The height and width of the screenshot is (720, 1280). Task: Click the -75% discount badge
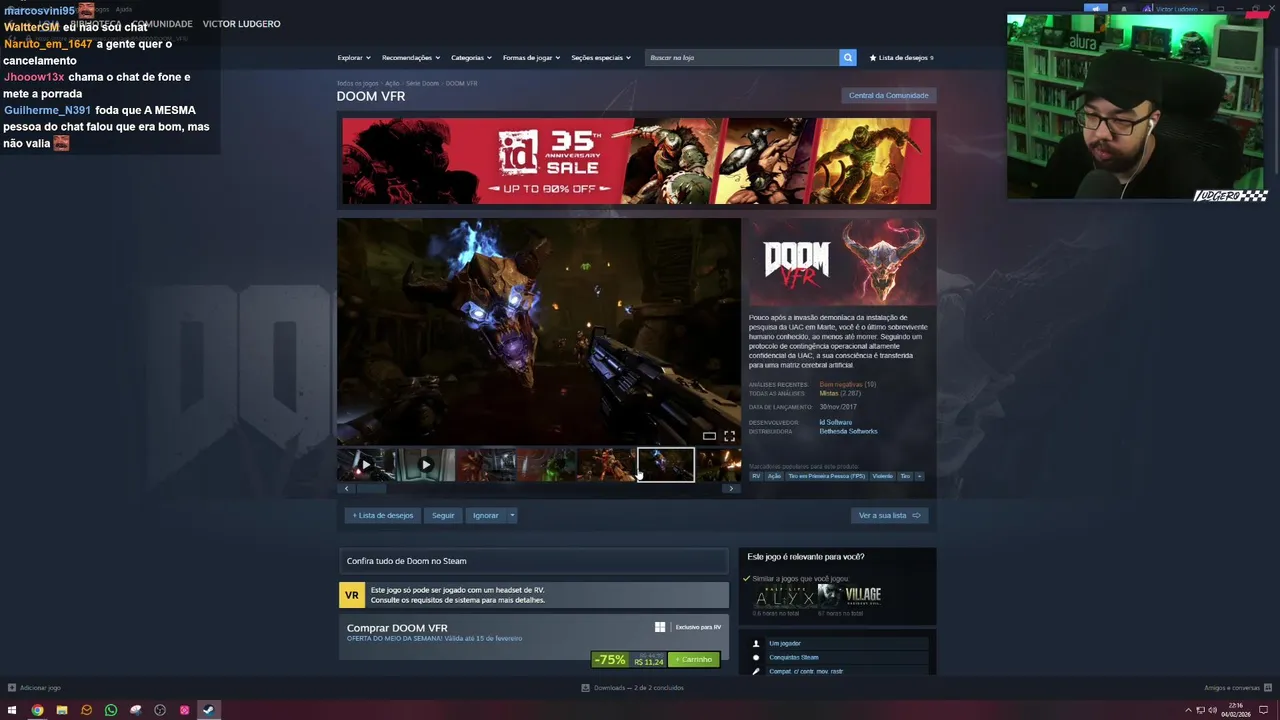(609, 660)
